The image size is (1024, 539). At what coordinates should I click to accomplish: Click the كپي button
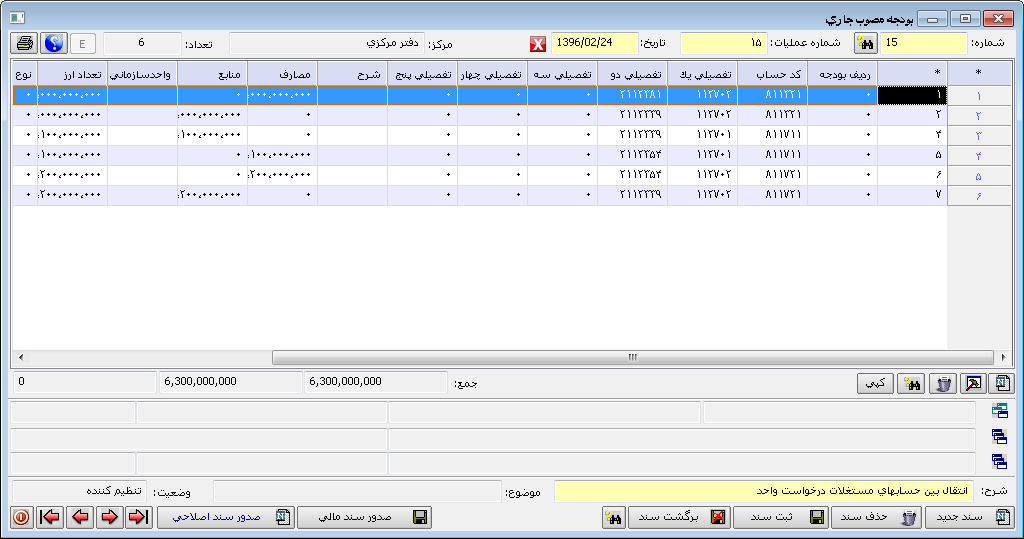pyautogui.click(x=875, y=384)
